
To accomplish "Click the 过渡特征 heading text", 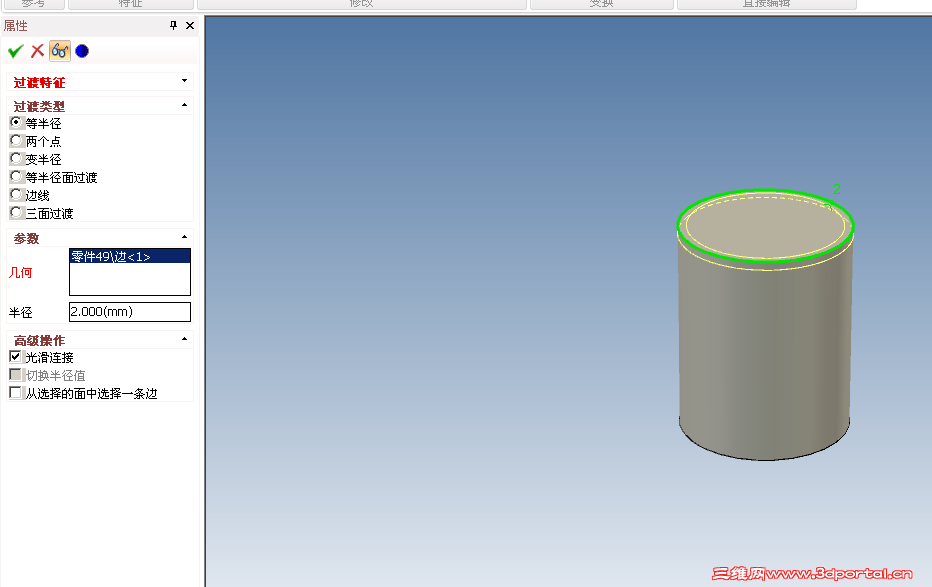I will tap(39, 83).
